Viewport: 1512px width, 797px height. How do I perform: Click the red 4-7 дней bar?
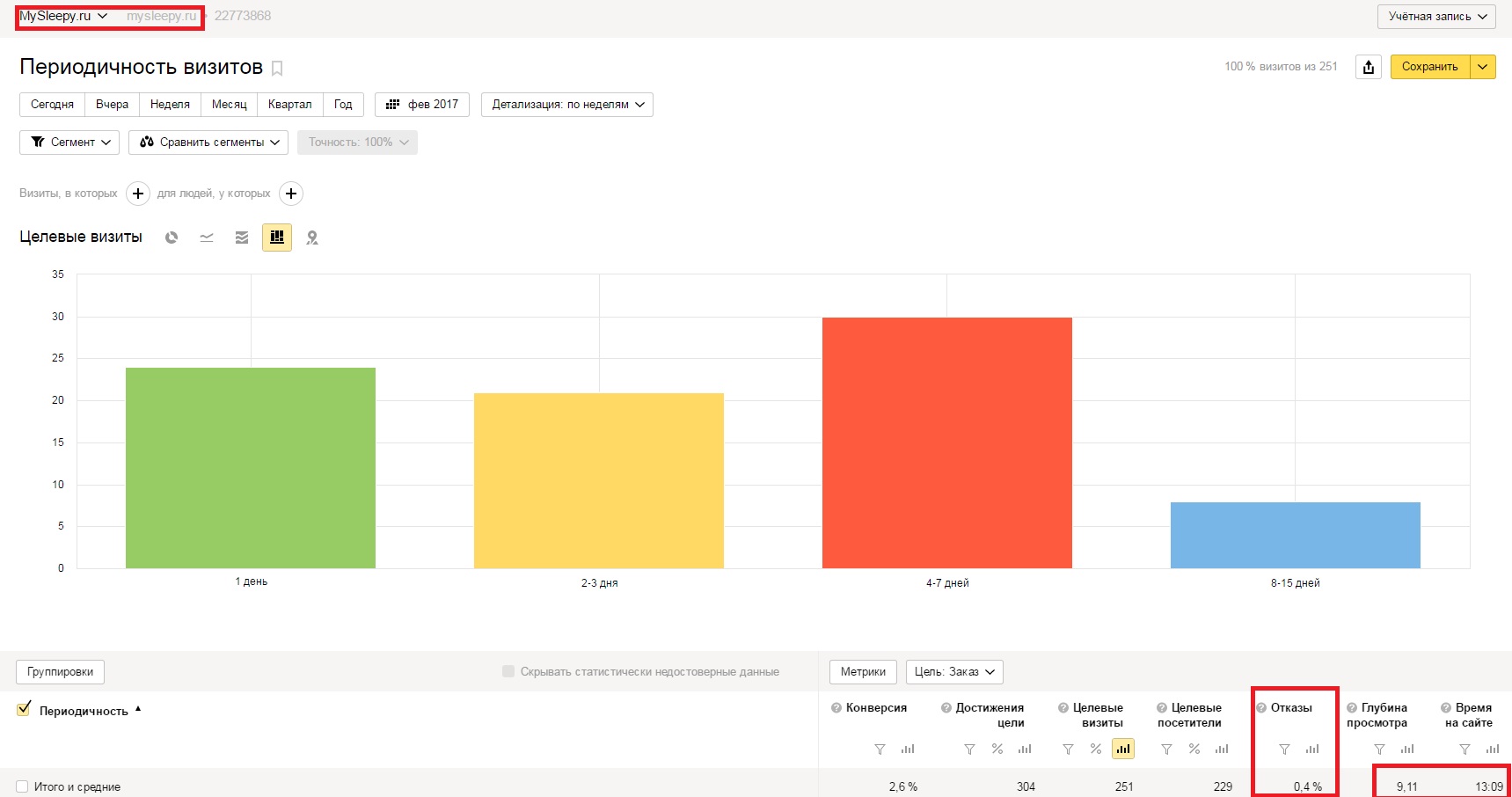(947, 442)
